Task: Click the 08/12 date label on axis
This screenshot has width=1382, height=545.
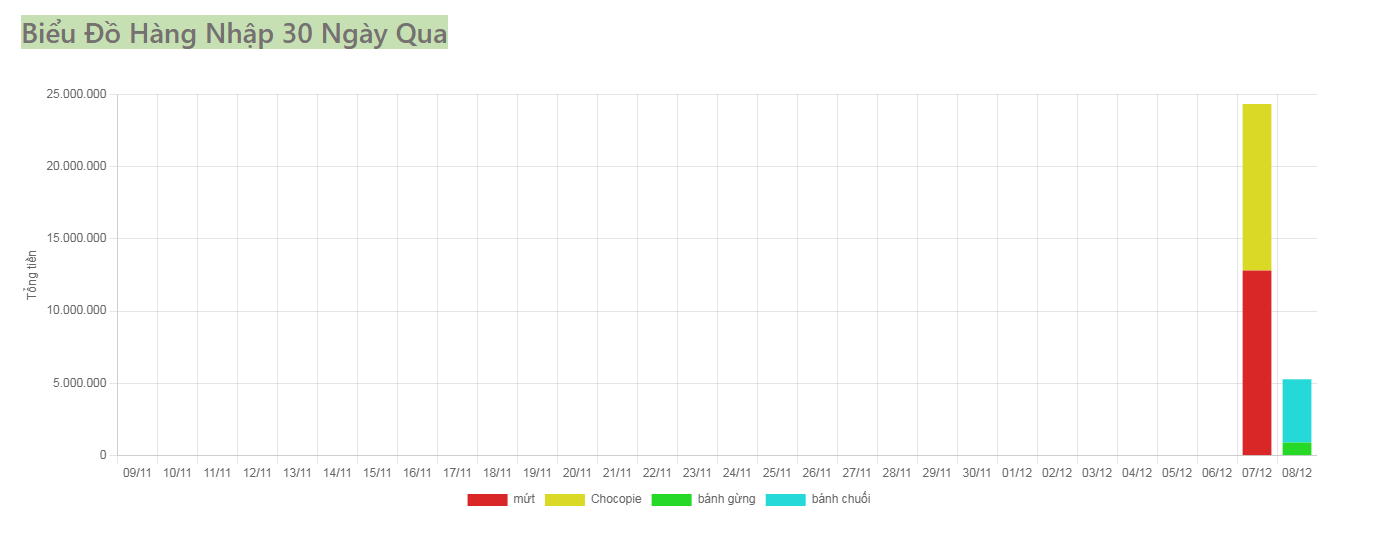Action: point(1297,472)
